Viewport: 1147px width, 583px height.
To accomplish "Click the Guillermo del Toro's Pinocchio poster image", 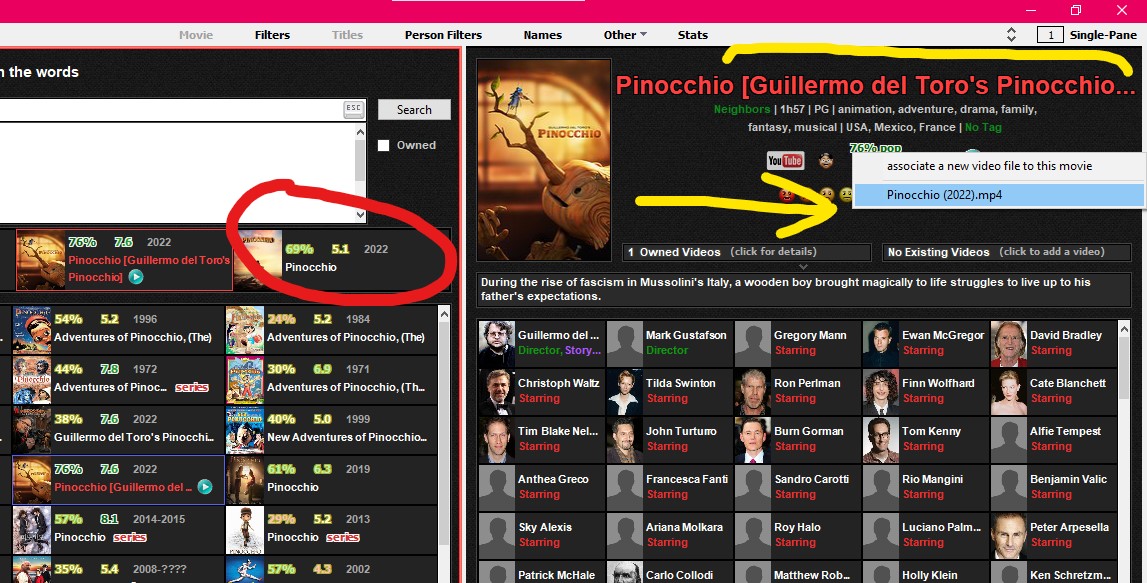I will [544, 160].
